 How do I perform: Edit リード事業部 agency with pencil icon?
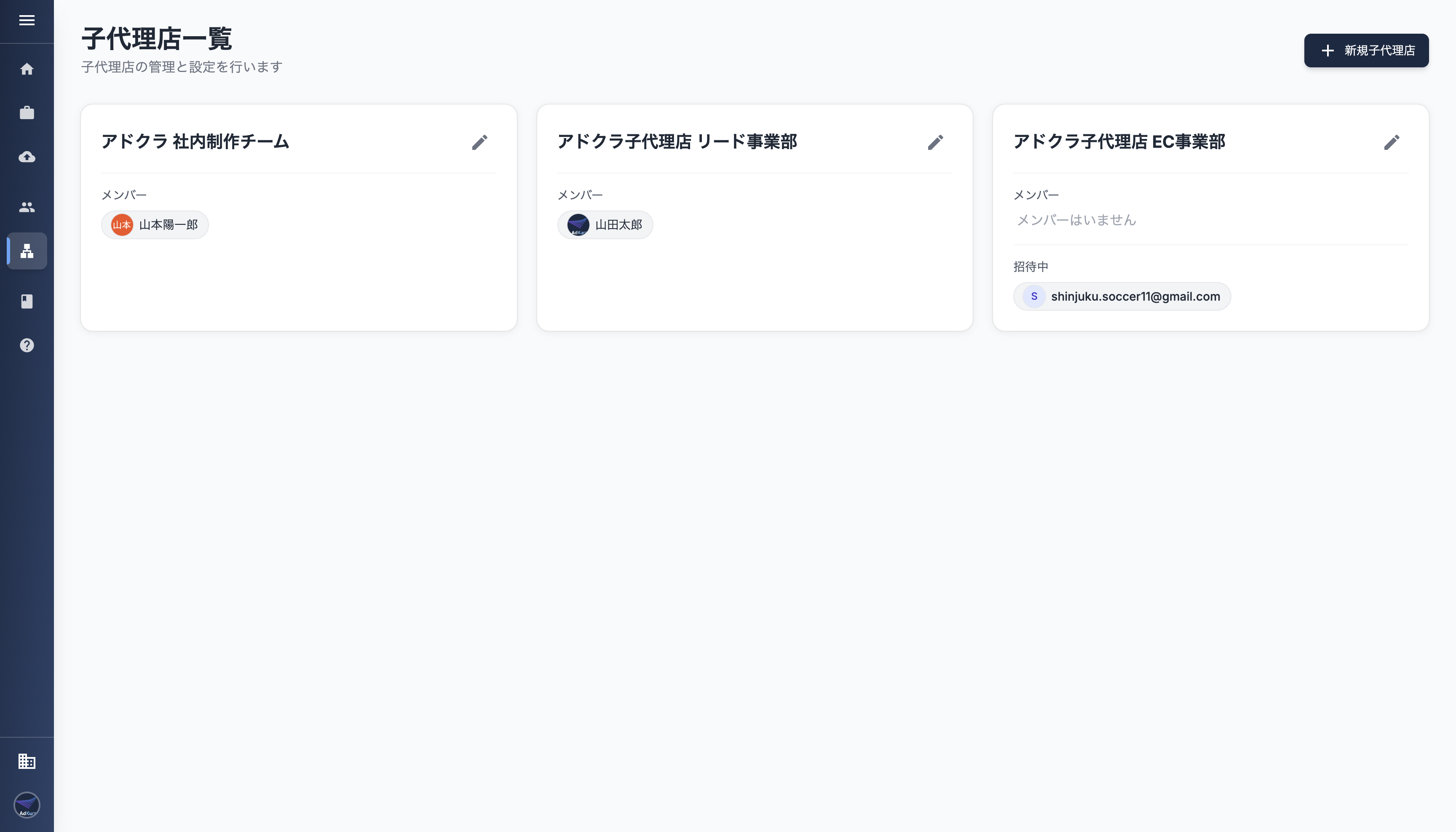[935, 142]
